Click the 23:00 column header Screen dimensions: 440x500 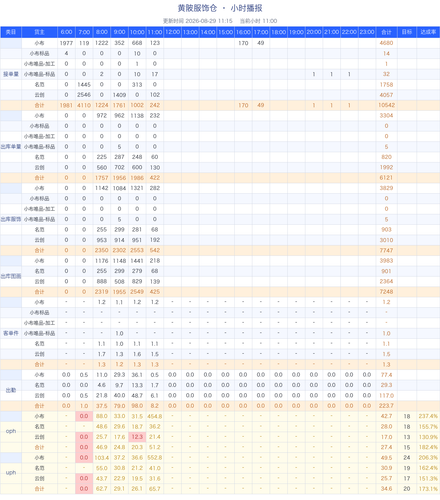point(367,32)
